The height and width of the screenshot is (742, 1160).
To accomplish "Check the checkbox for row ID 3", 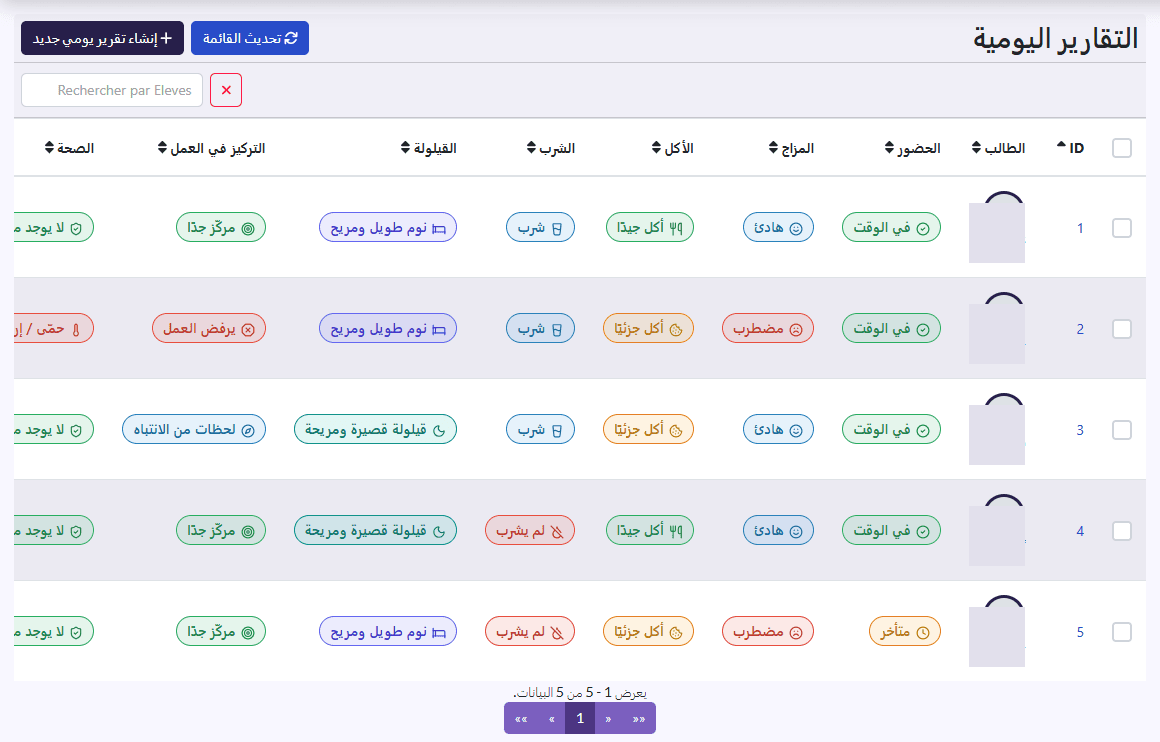I will 1122,430.
